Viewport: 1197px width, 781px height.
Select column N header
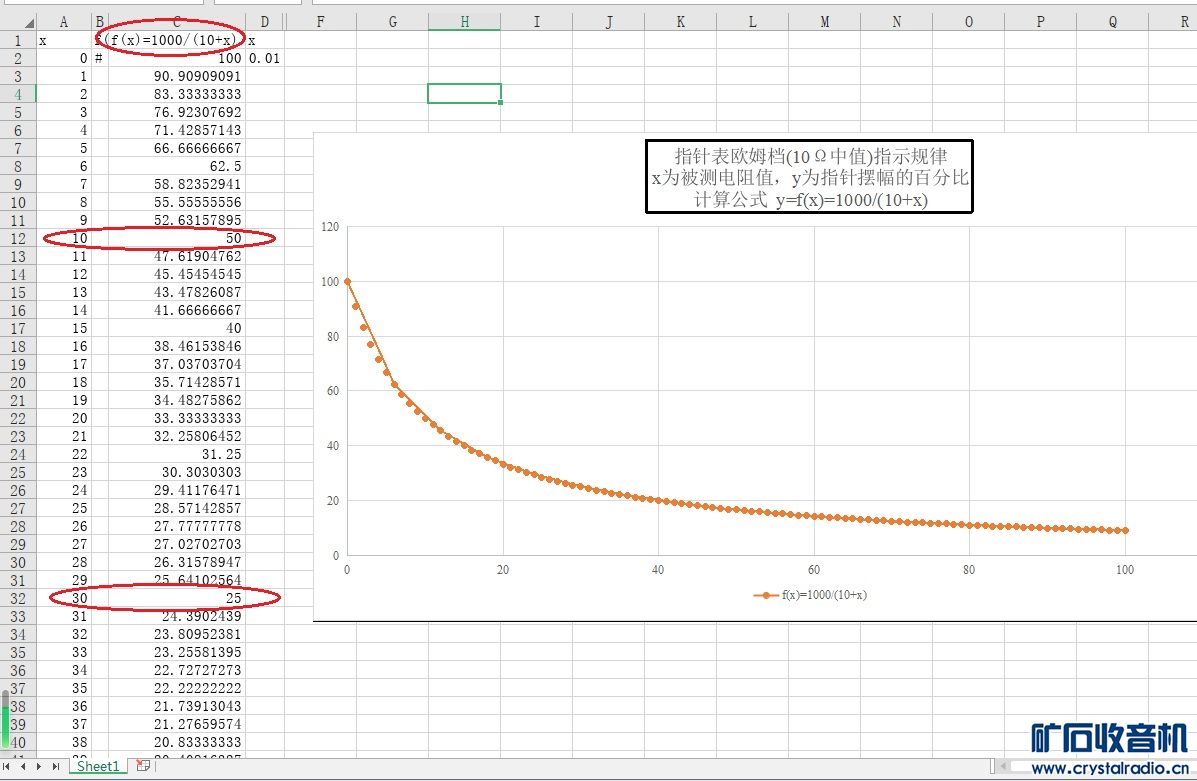click(896, 21)
